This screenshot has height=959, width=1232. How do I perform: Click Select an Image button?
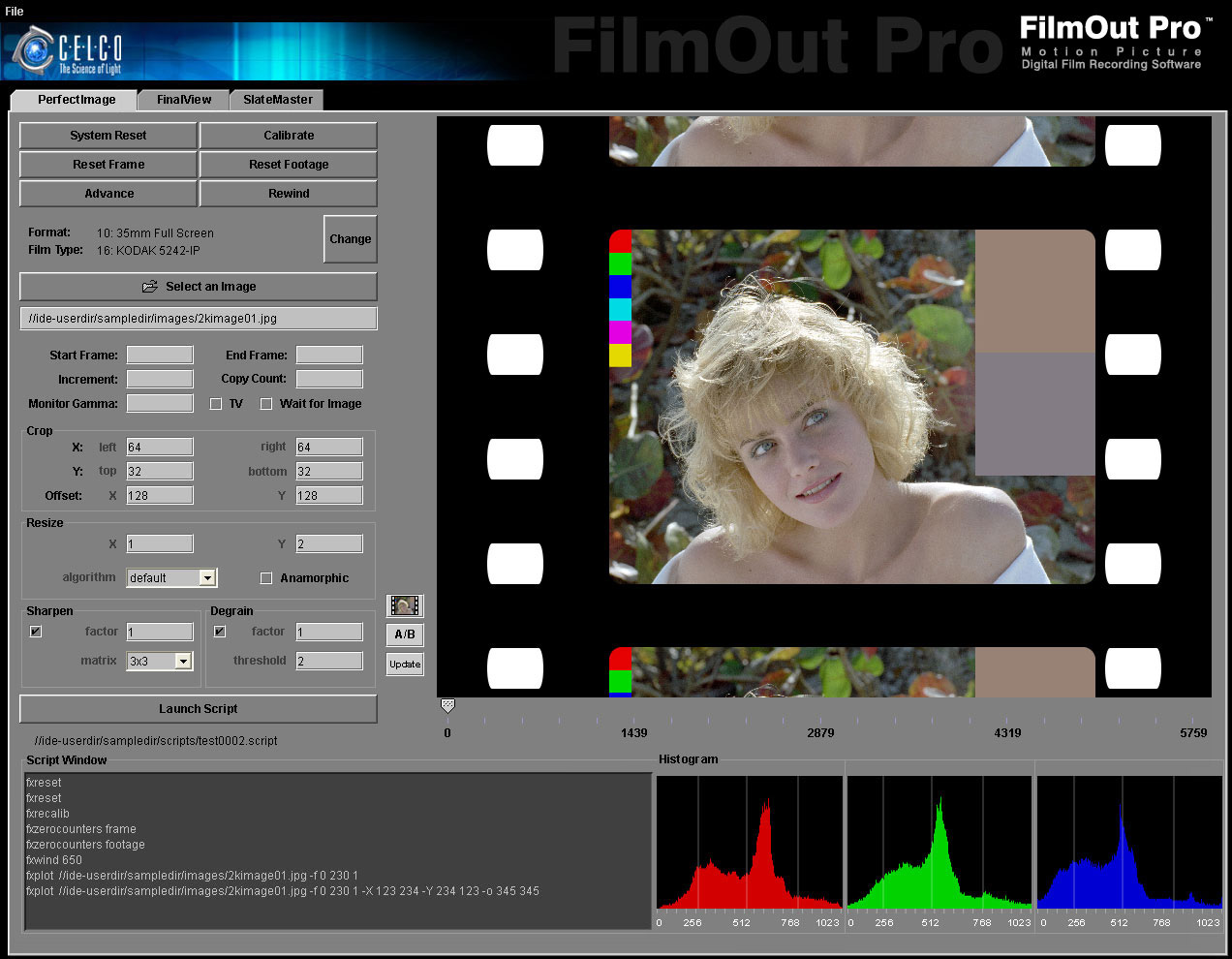pos(199,287)
